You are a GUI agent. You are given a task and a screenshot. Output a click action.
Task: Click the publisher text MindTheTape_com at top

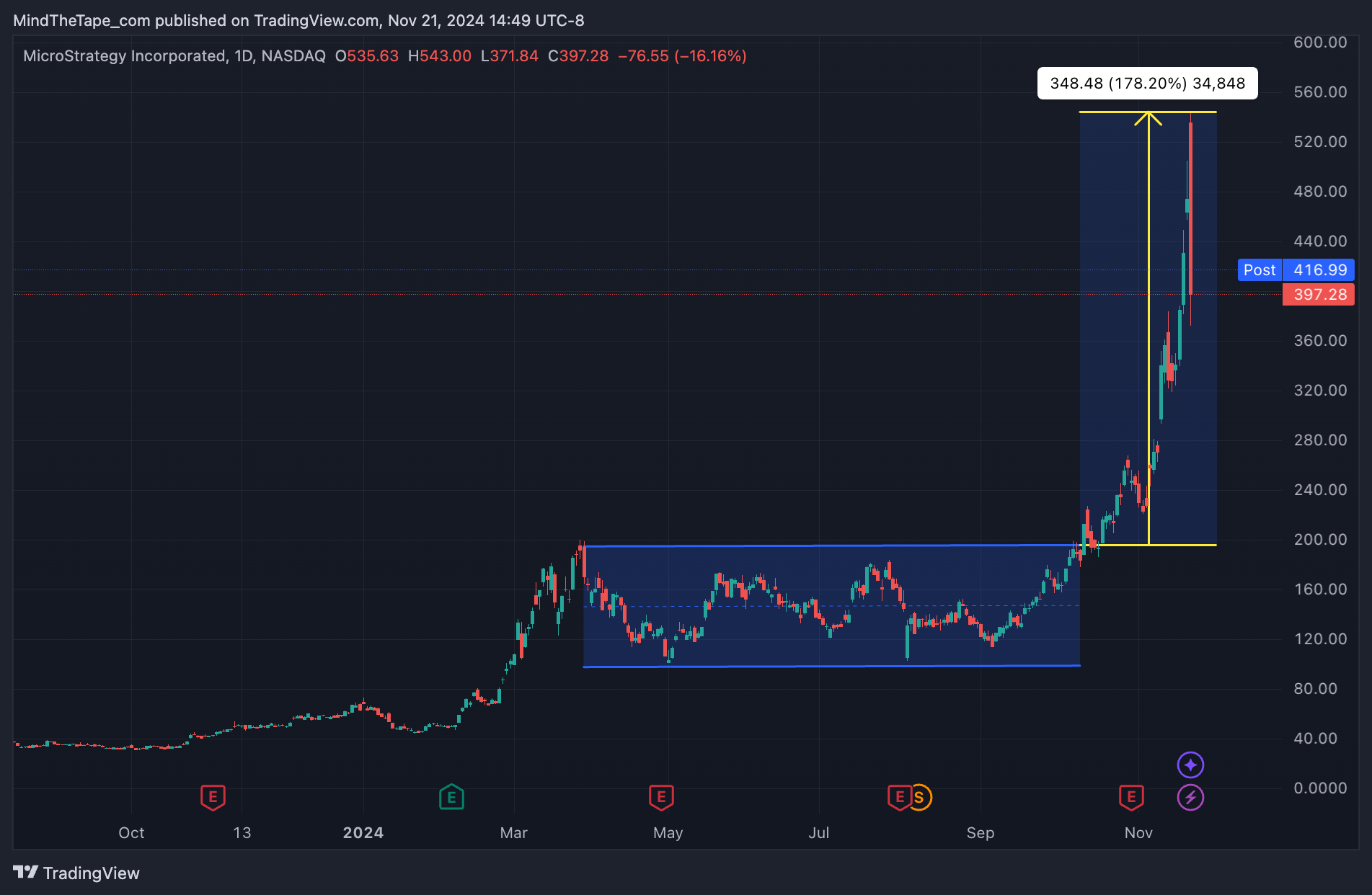pos(81,21)
